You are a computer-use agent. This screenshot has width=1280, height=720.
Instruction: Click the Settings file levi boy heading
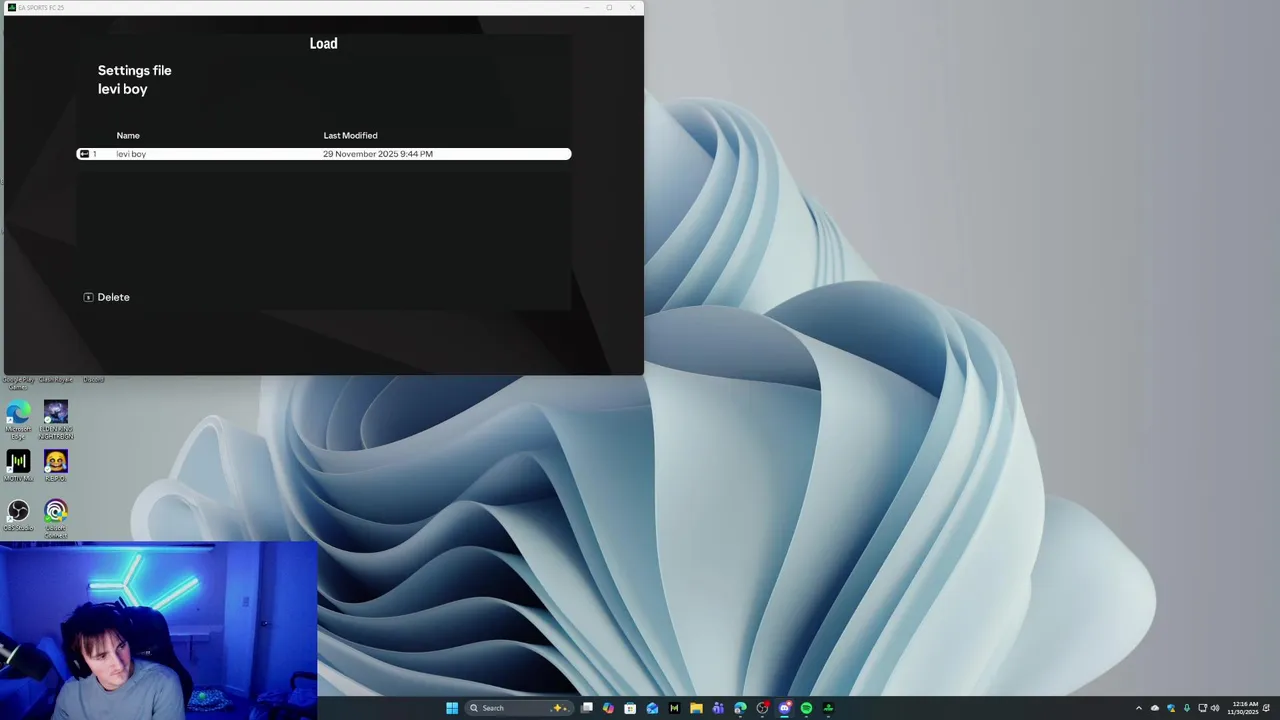(x=135, y=80)
